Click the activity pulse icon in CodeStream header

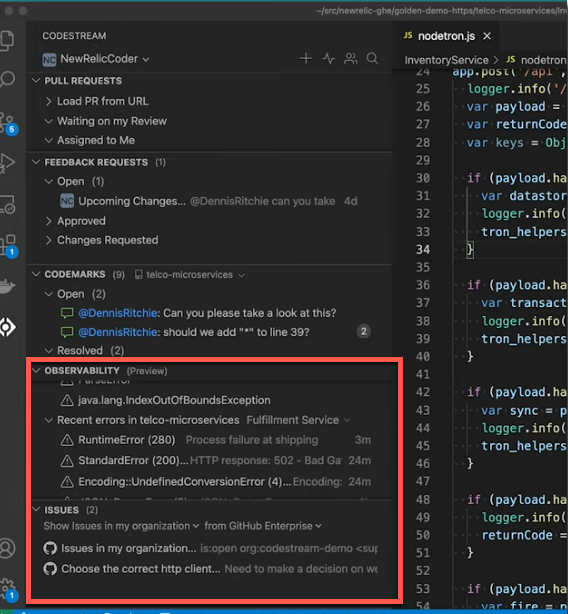[328, 59]
